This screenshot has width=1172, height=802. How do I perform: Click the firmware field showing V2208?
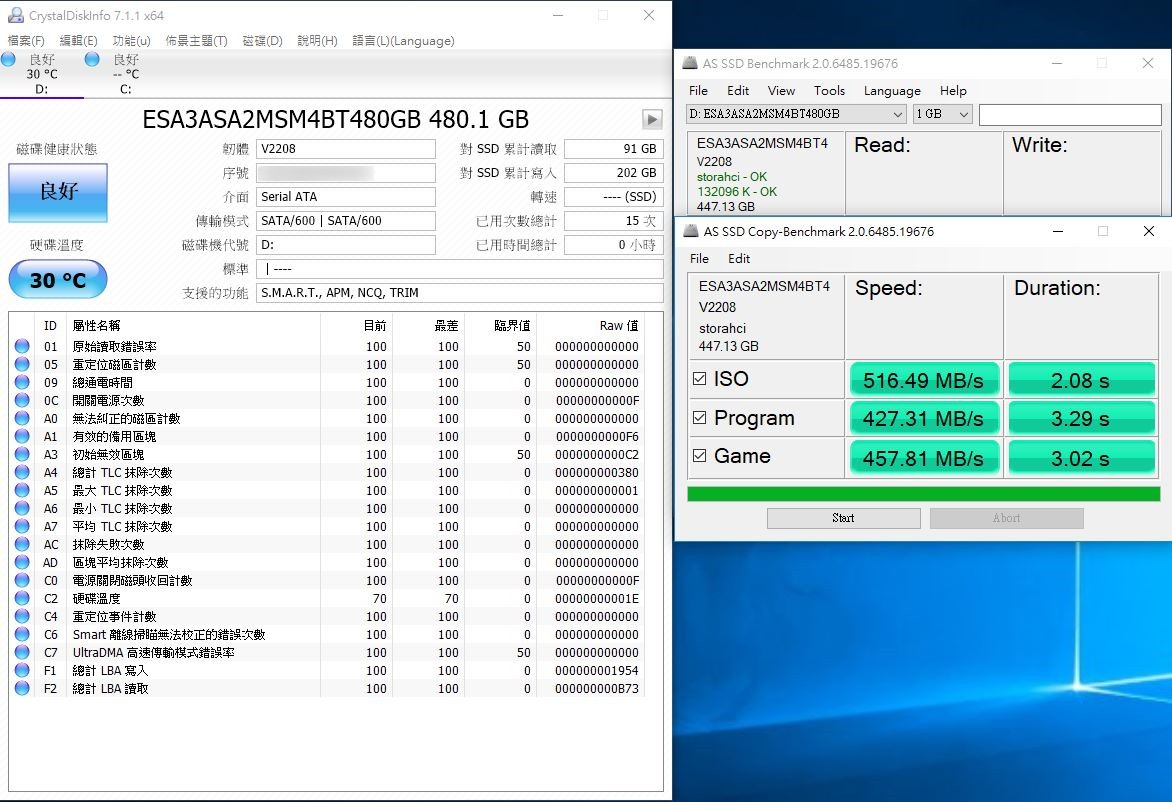click(x=345, y=149)
